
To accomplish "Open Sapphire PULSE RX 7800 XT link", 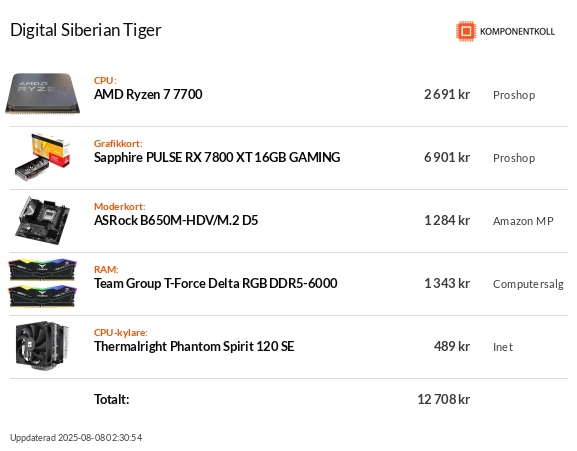I will [217, 157].
